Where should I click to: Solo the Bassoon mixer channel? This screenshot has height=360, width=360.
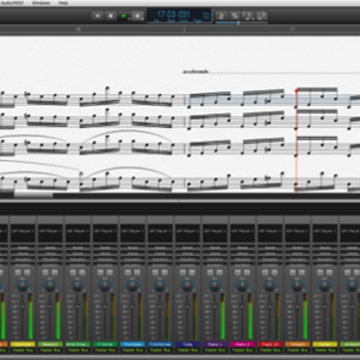(x=54, y=273)
